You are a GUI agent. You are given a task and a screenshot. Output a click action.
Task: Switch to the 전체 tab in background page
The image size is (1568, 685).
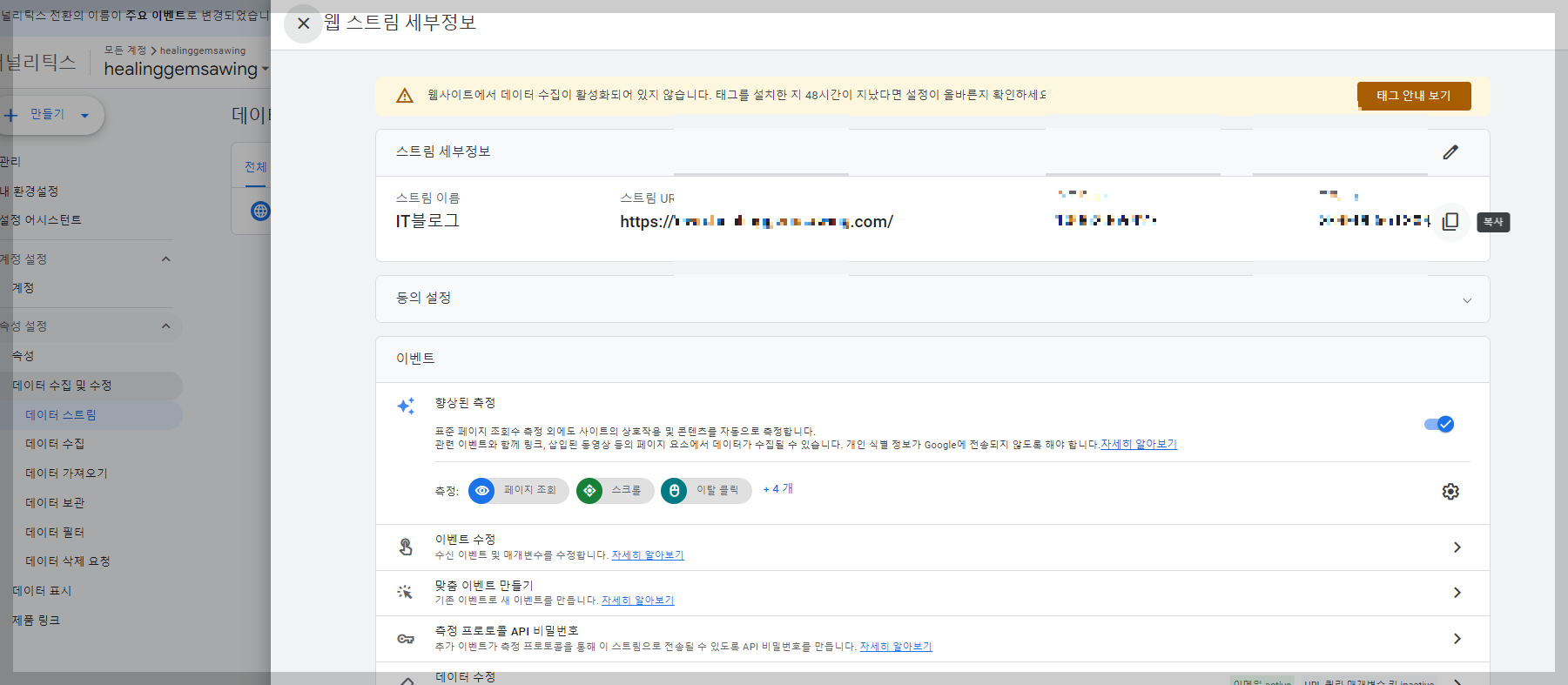point(255,167)
